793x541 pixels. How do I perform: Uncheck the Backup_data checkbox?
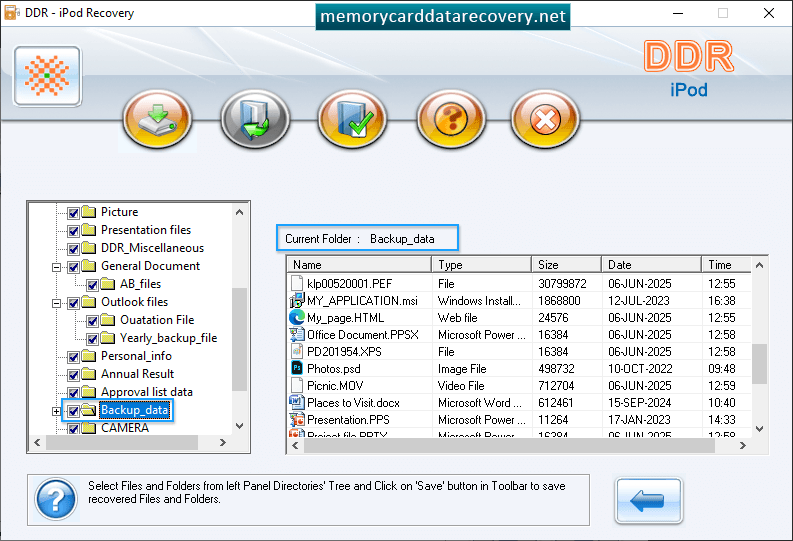click(x=73, y=411)
